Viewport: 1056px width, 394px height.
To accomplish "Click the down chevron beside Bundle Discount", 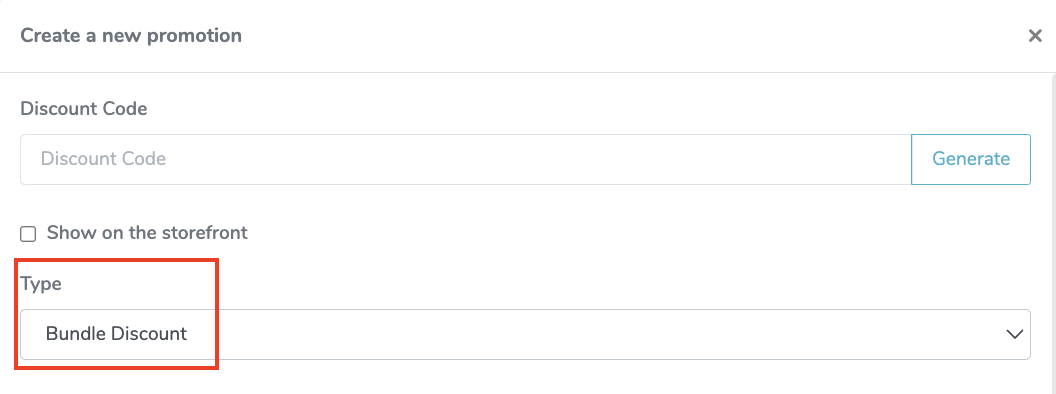I will (1014, 334).
